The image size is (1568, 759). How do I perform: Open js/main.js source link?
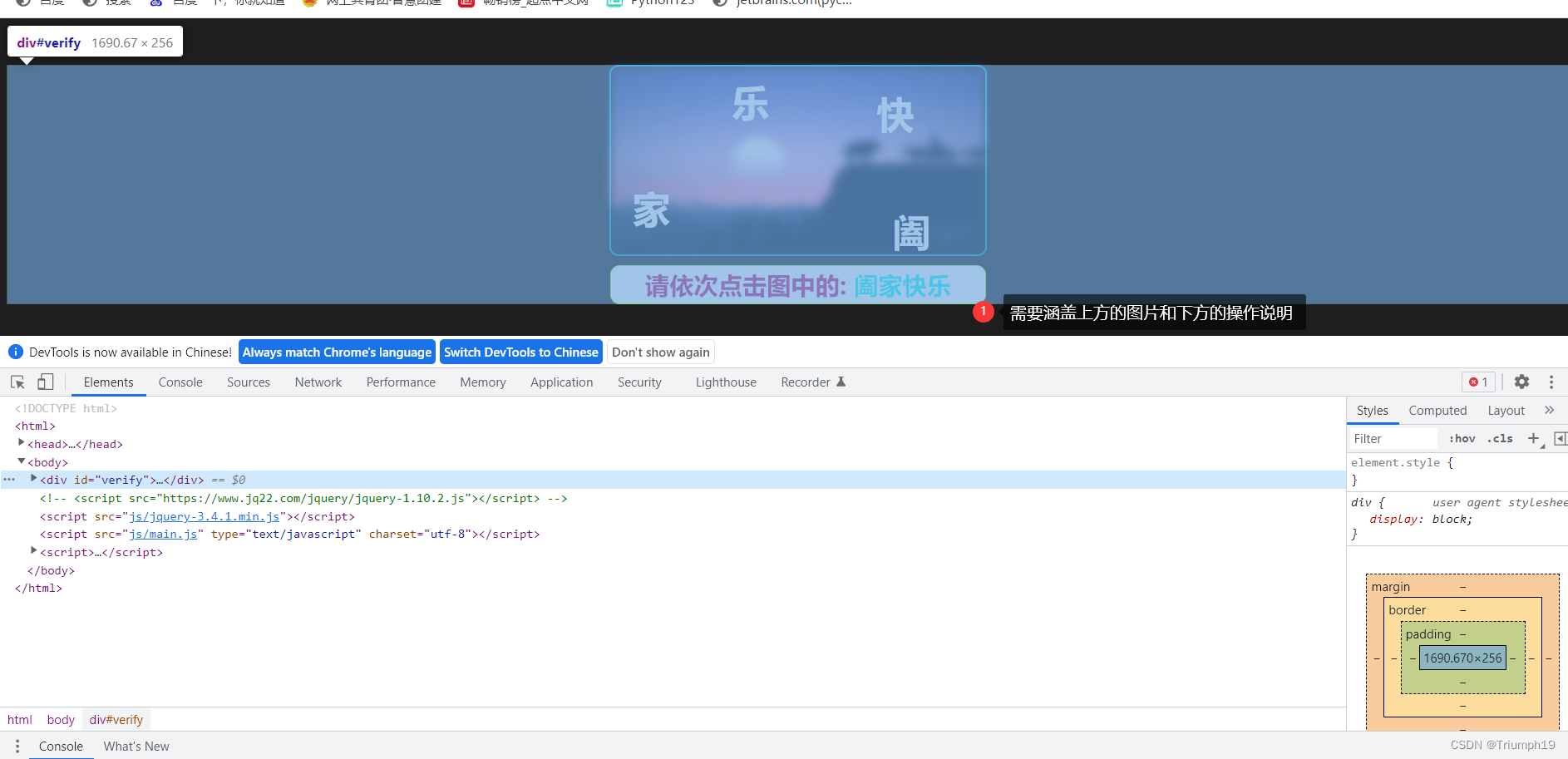tap(163, 534)
